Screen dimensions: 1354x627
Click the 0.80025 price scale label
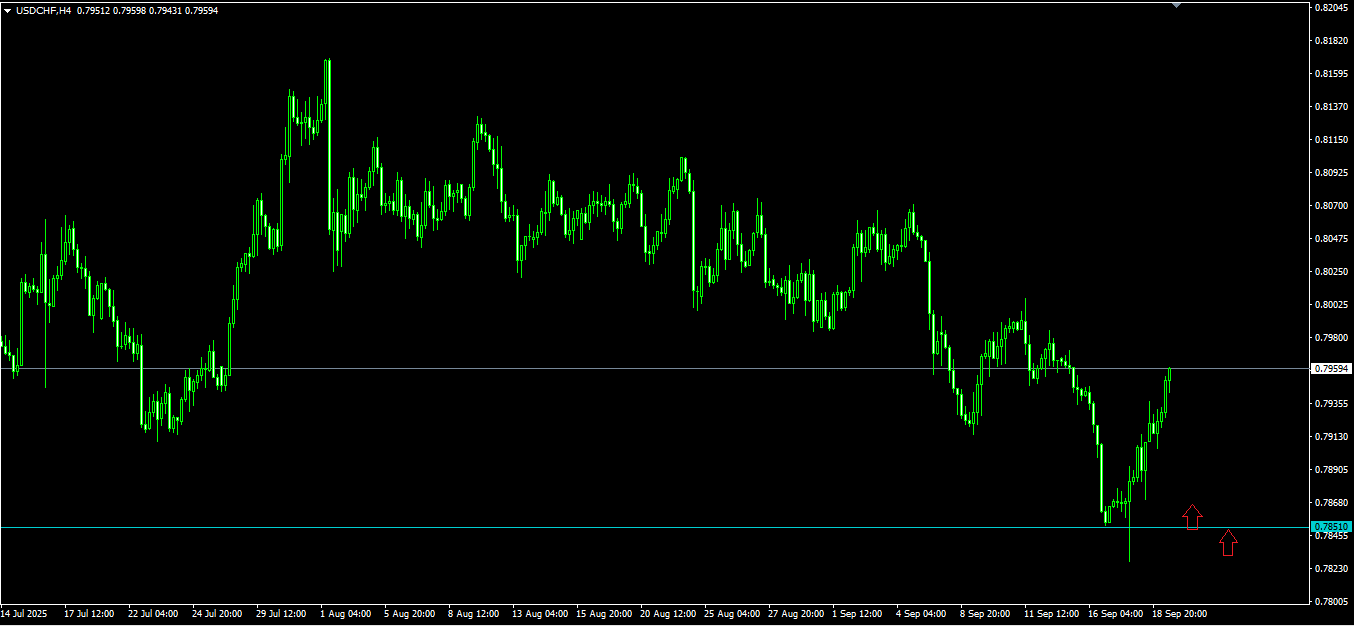point(1332,305)
